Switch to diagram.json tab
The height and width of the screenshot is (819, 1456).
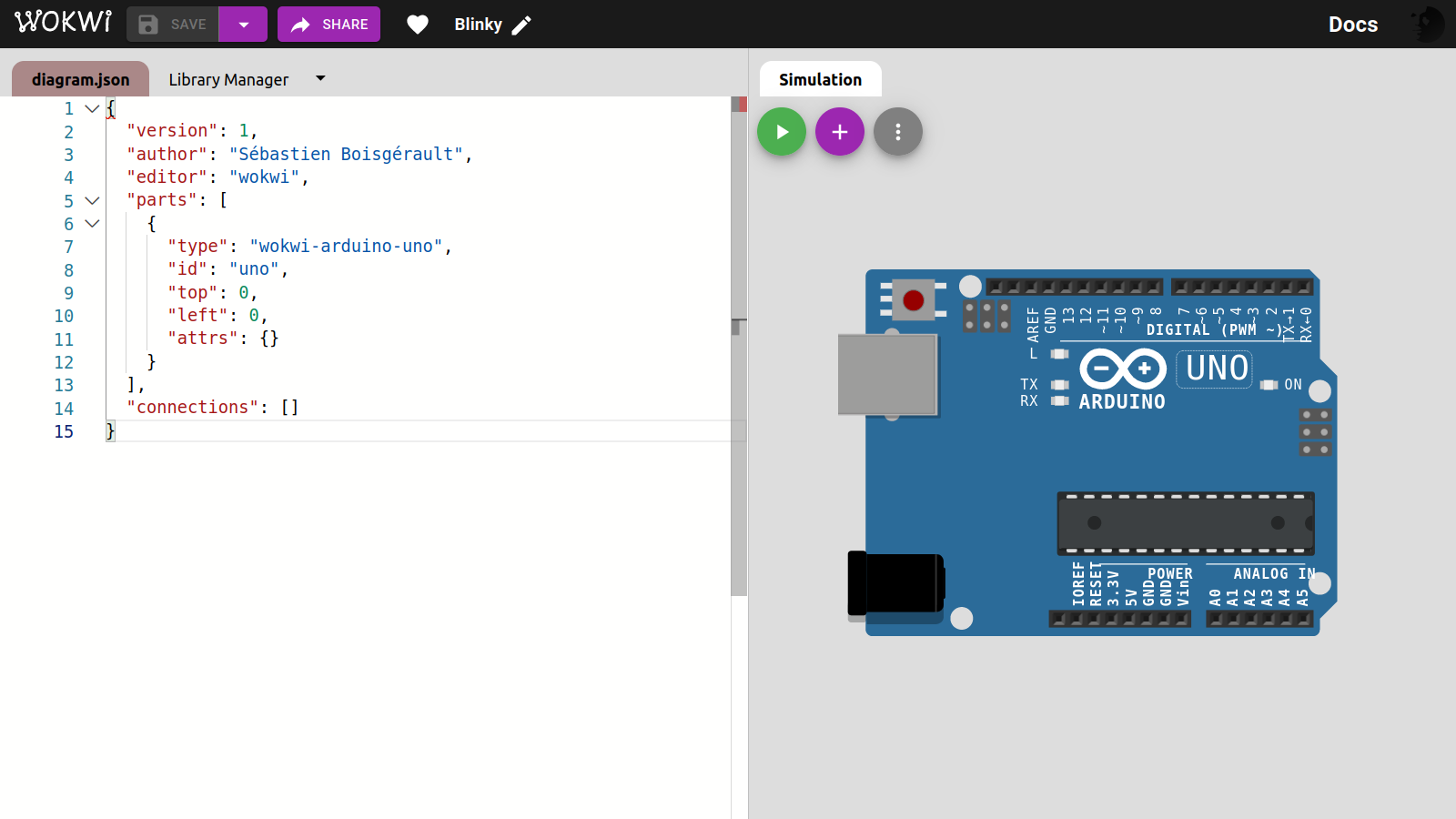[x=80, y=79]
